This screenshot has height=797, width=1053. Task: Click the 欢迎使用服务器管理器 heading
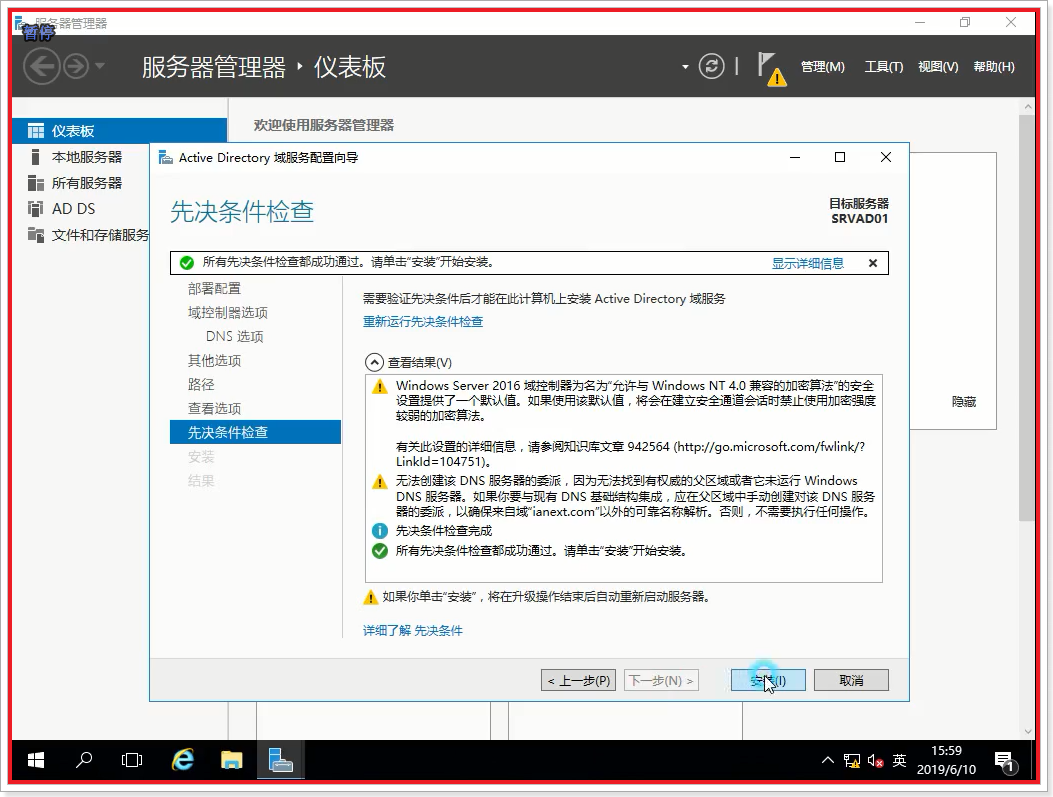click(324, 125)
